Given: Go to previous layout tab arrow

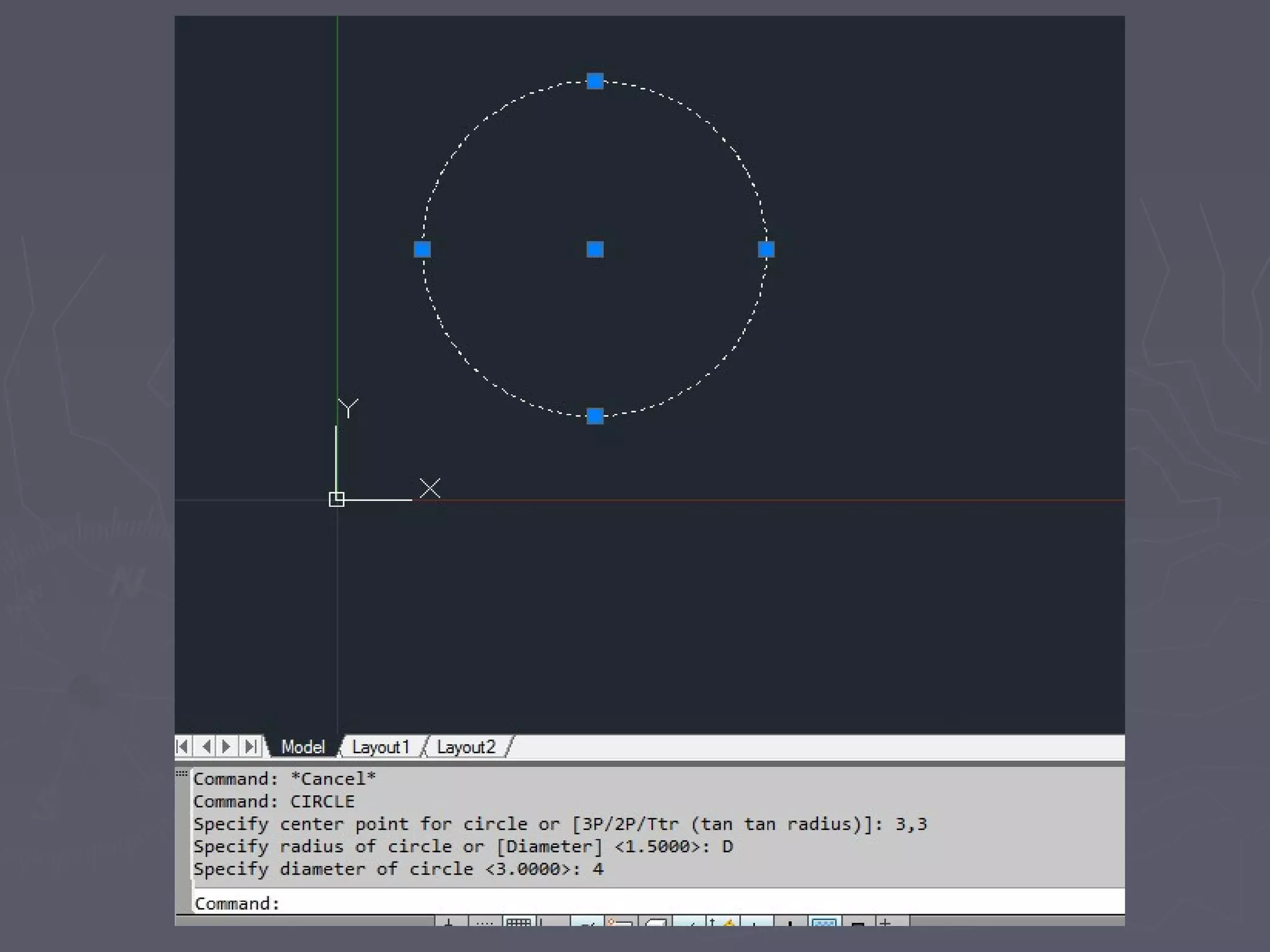Looking at the screenshot, I should click(x=206, y=746).
